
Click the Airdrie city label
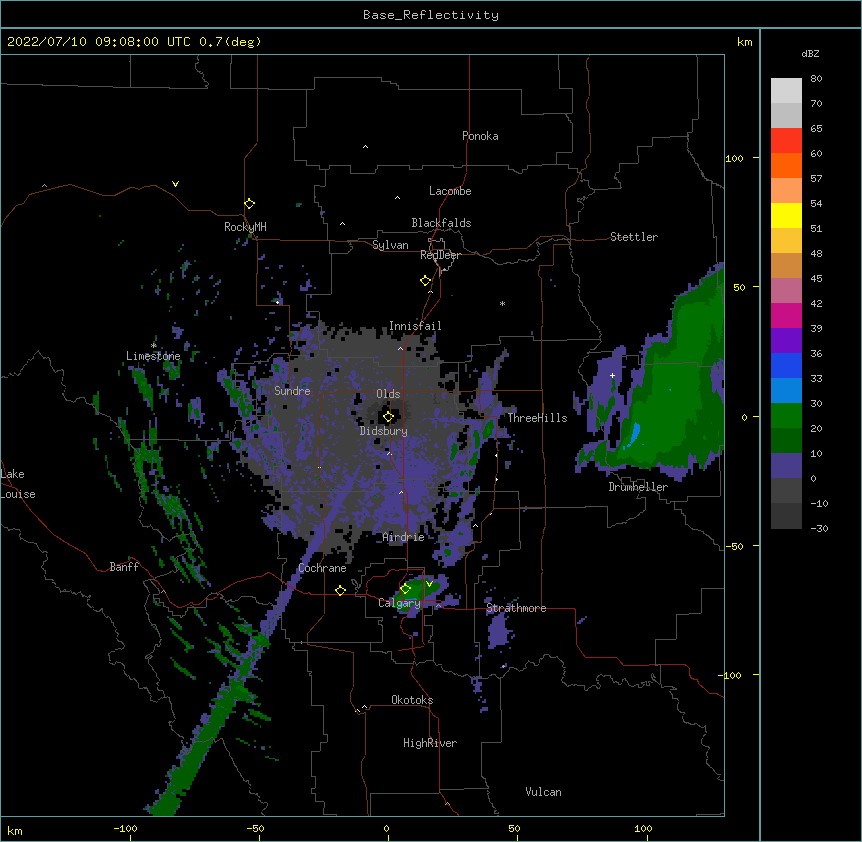pyautogui.click(x=403, y=537)
